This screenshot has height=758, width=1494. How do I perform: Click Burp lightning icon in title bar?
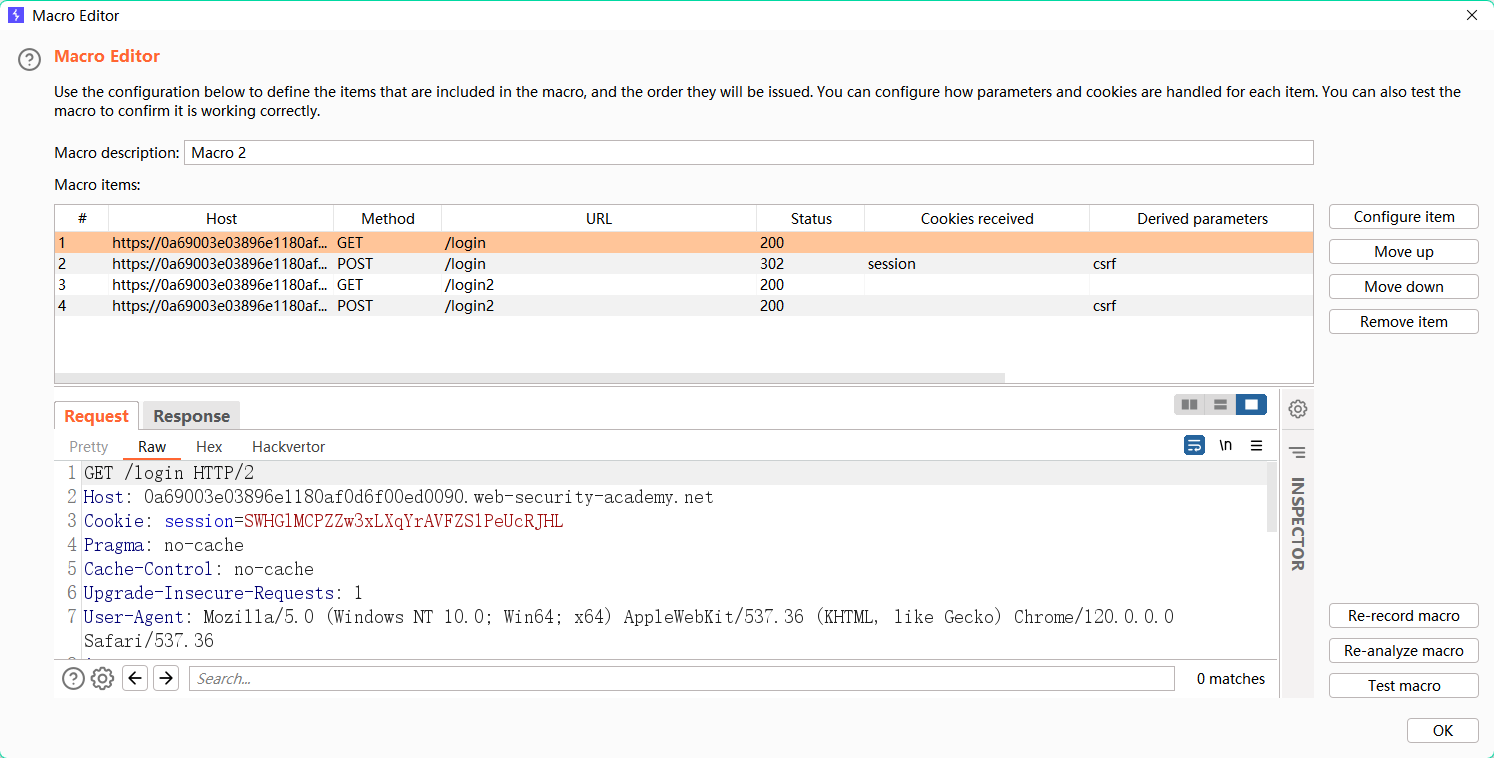pyautogui.click(x=15, y=15)
